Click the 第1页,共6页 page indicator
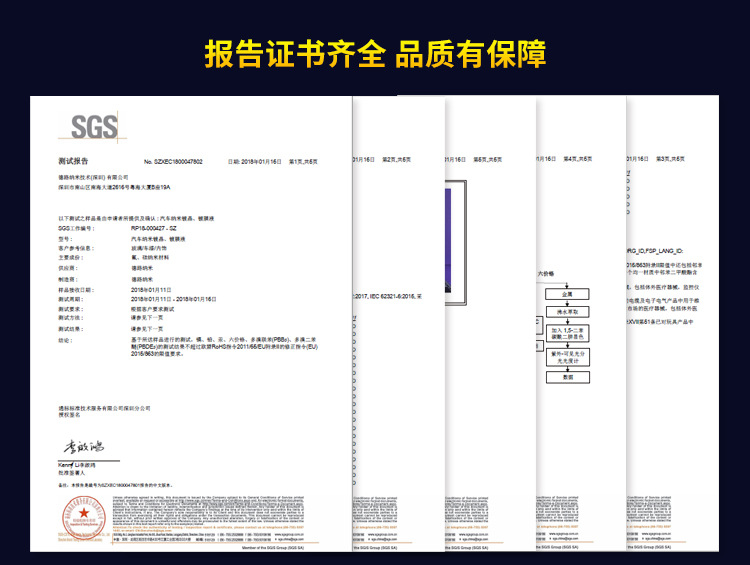This screenshot has height=565, width=750. [303, 162]
